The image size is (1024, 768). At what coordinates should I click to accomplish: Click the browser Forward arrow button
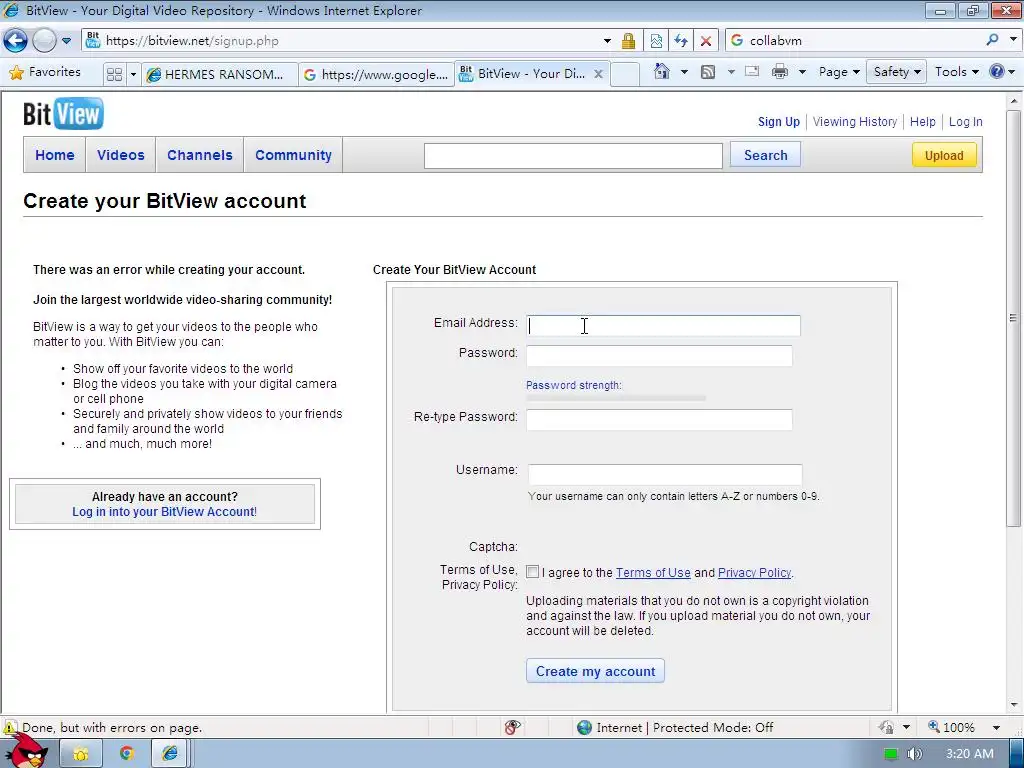[x=44, y=40]
